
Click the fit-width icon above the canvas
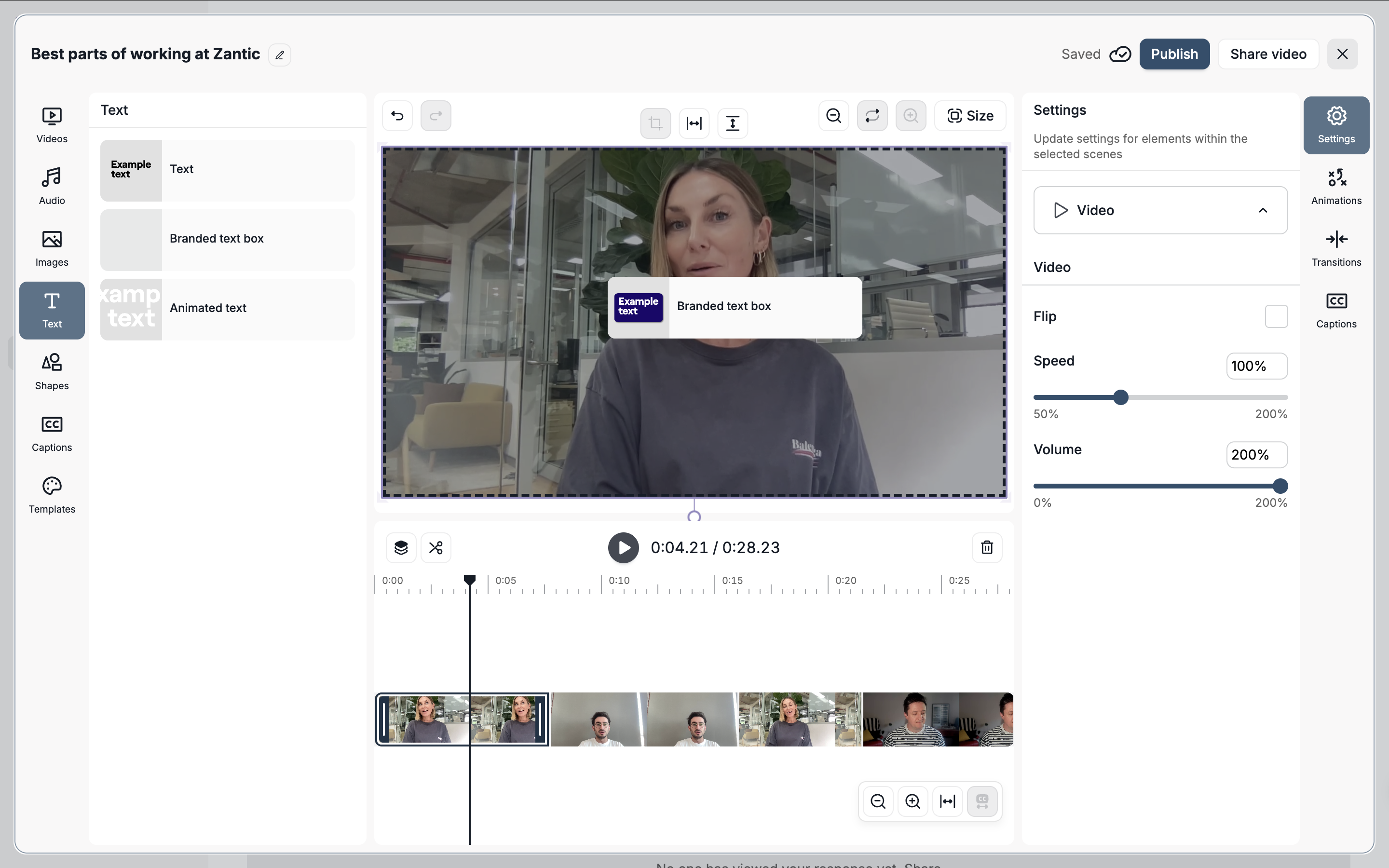coord(694,123)
